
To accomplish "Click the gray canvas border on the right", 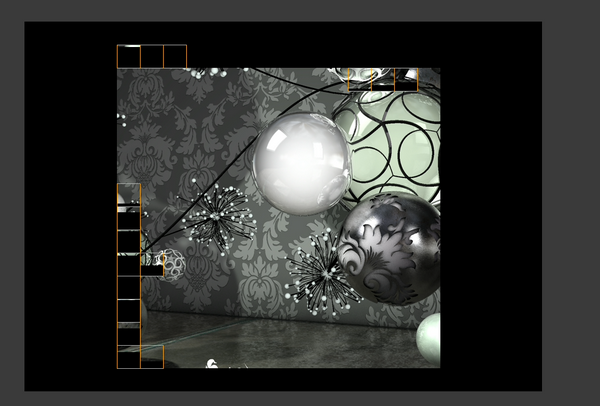I will click(x=570, y=200).
